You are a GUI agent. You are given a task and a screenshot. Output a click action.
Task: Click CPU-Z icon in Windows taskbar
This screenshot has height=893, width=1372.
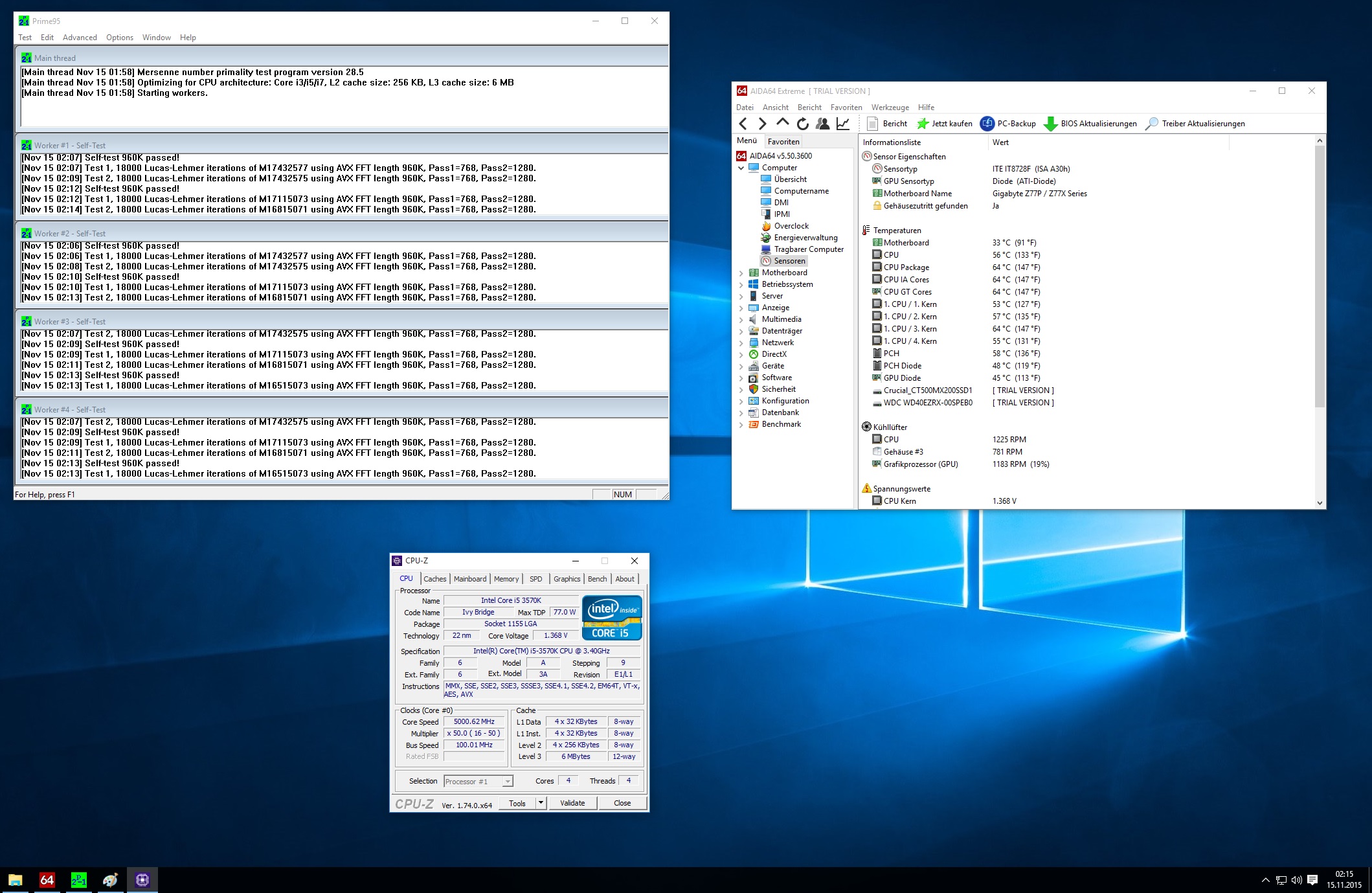[142, 880]
